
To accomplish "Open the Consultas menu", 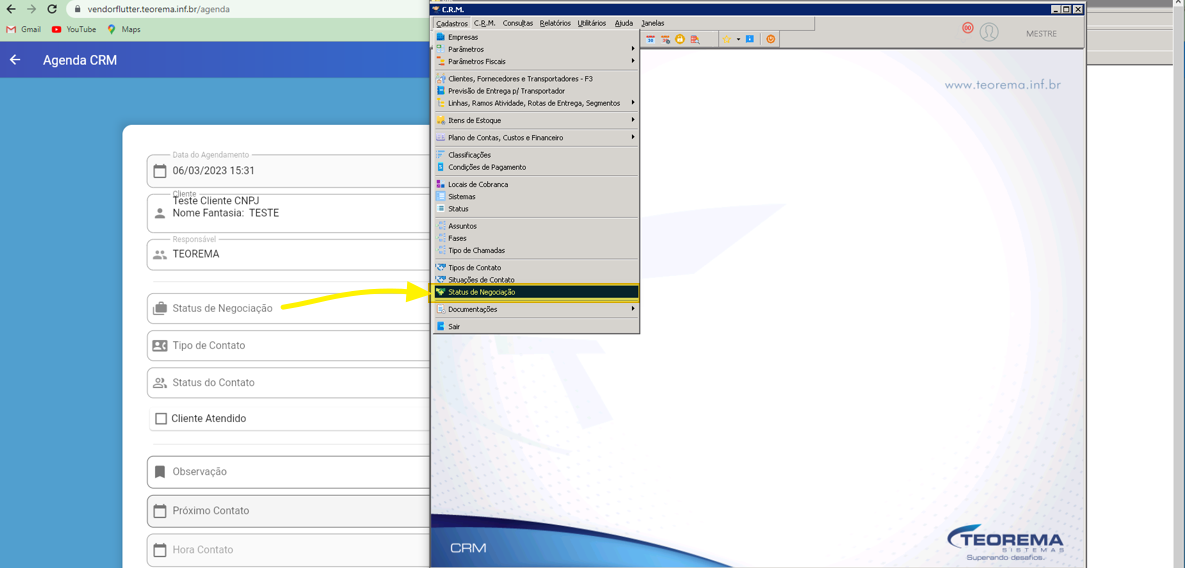I will (x=518, y=23).
